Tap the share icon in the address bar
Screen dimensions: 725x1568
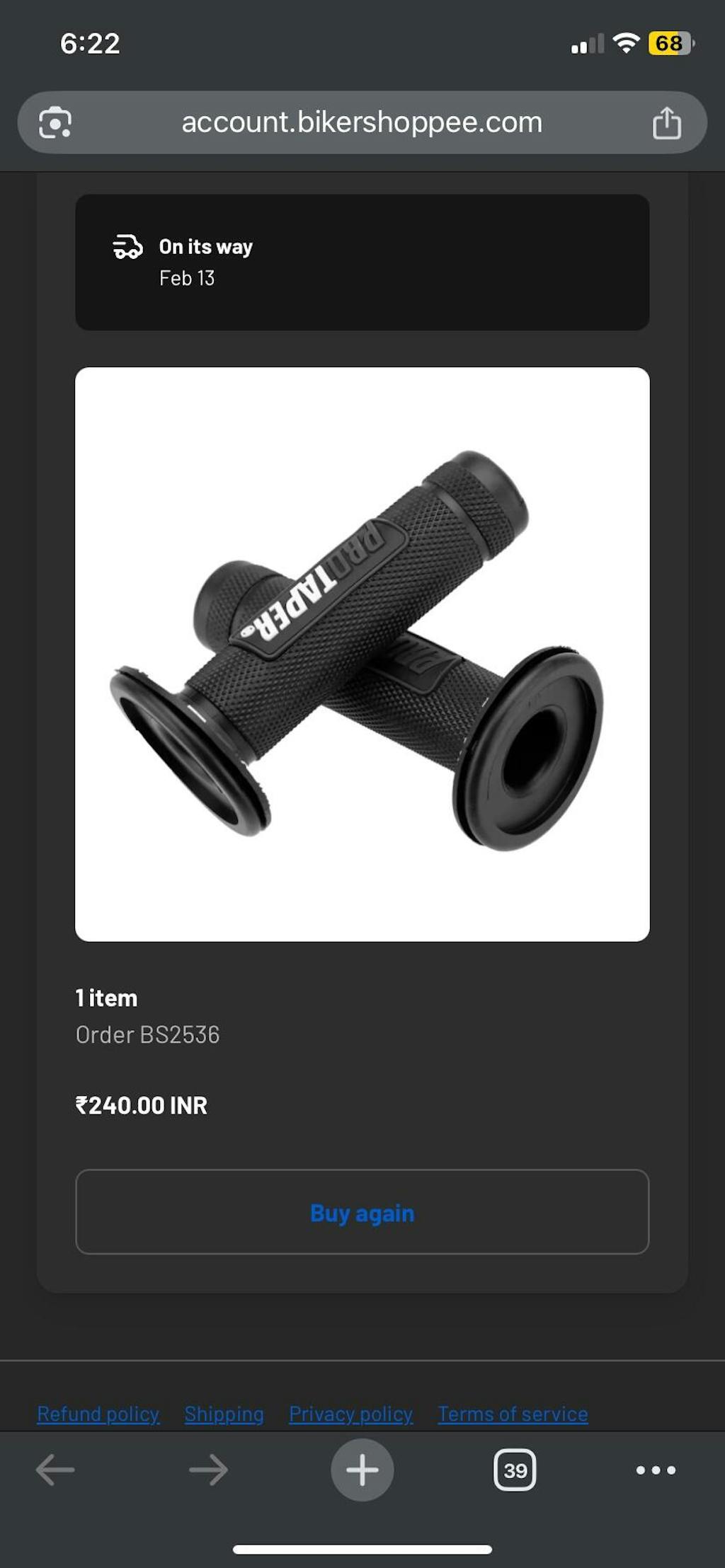tap(666, 122)
